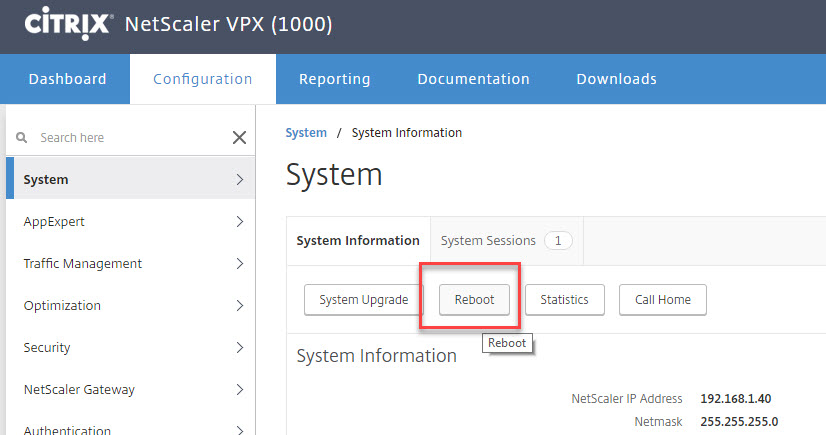The image size is (826, 435).
Task: Open the Dashboard tab
Action: point(67,79)
